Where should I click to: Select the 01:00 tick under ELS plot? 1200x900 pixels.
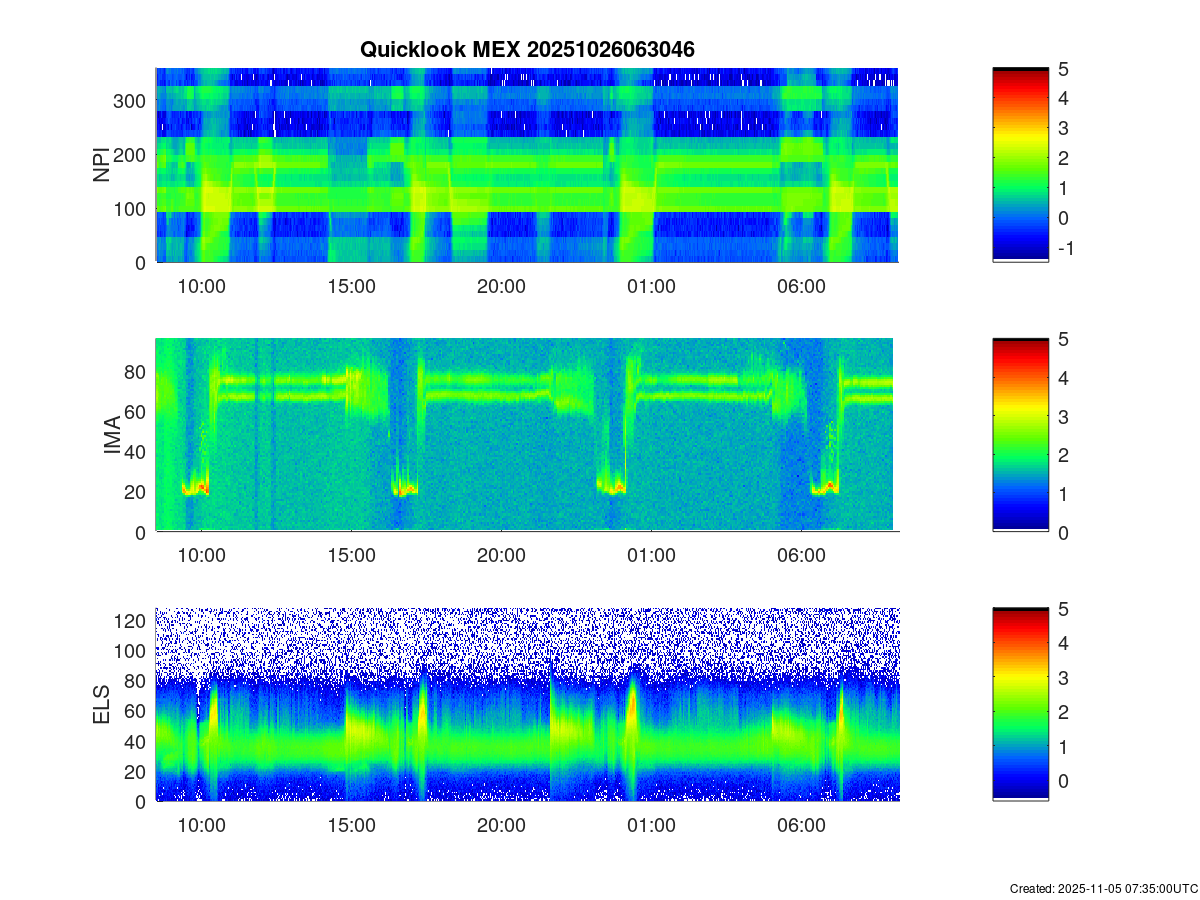point(651,826)
